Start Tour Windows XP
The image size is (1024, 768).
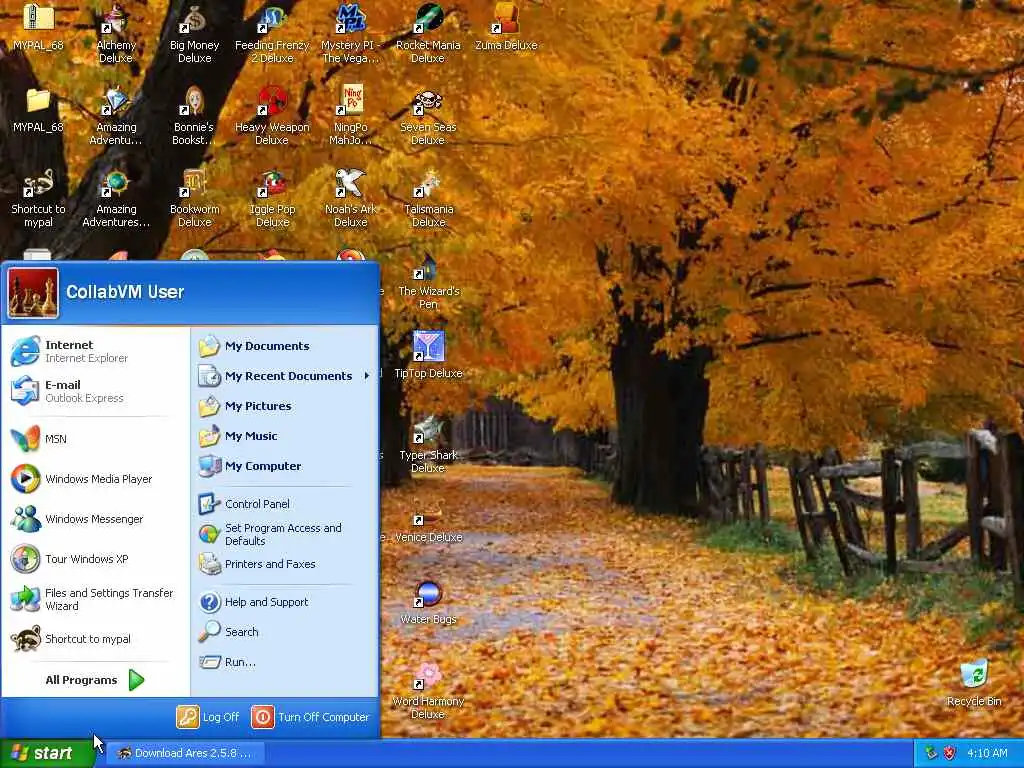[95, 559]
